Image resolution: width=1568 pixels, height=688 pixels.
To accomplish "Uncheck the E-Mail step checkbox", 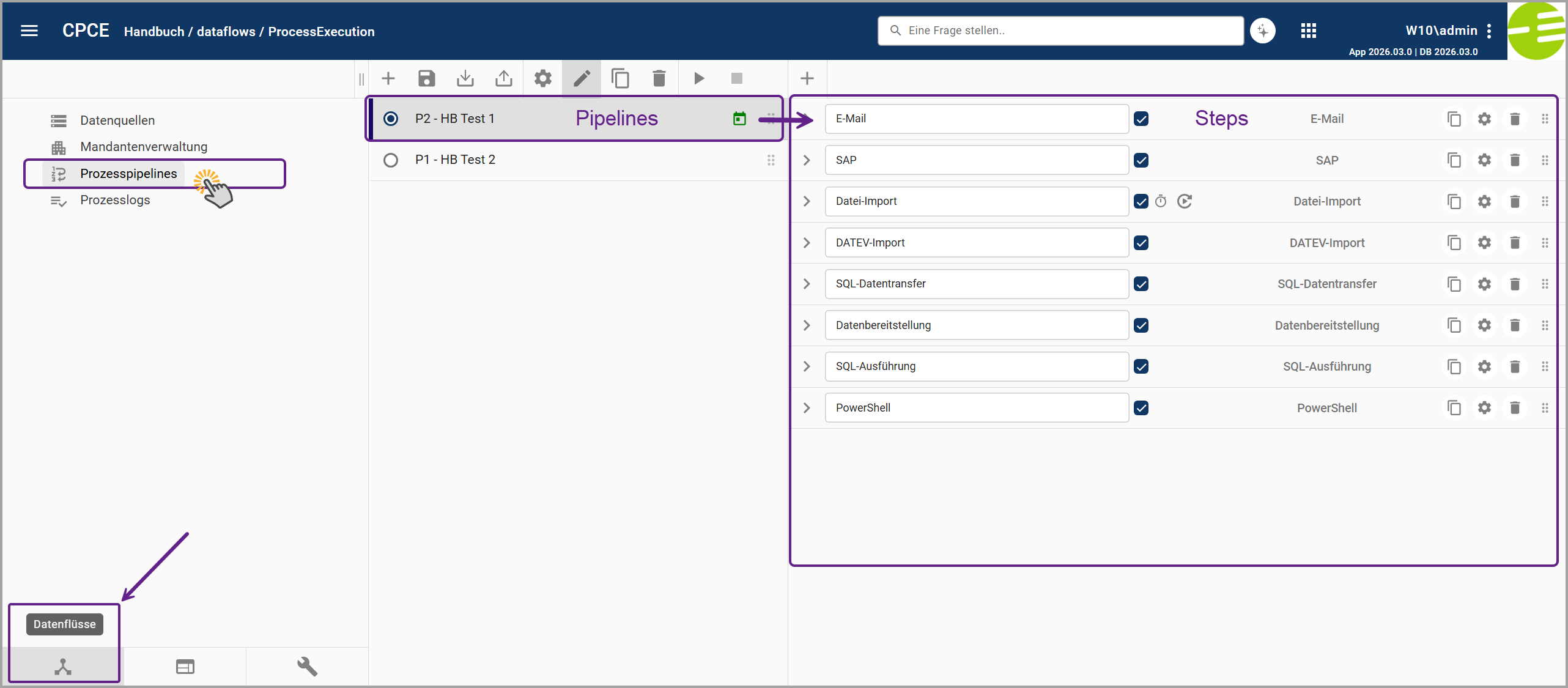I will click(x=1141, y=119).
